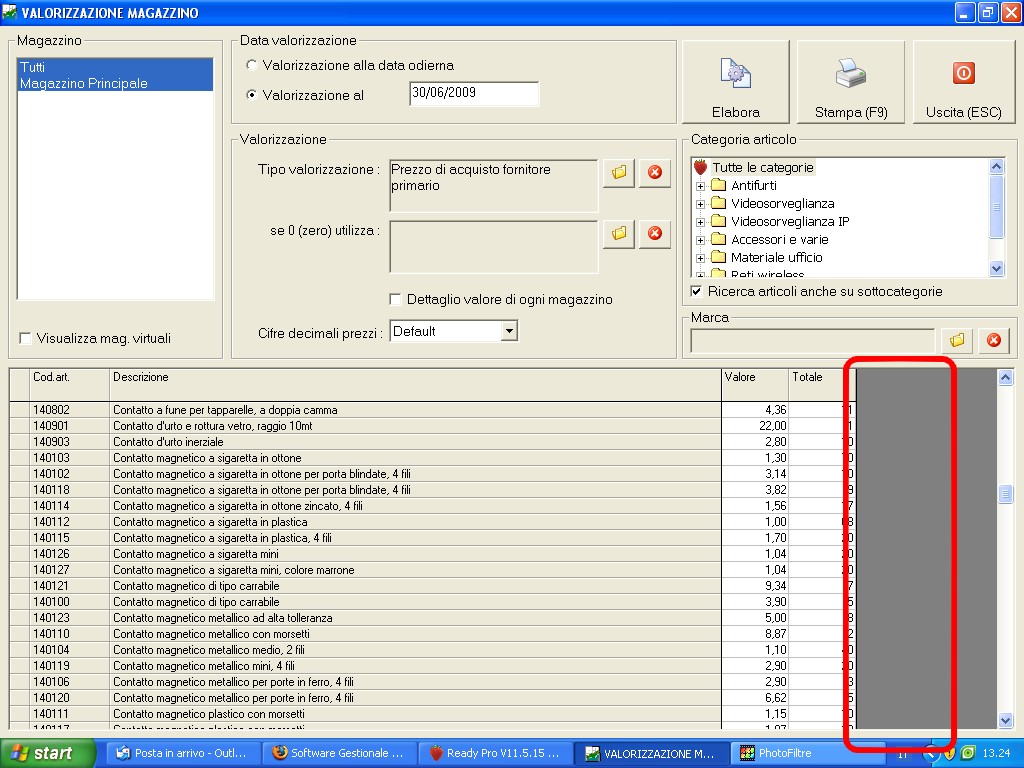Click the Marca text field
This screenshot has width=1024, height=768.
812,341
